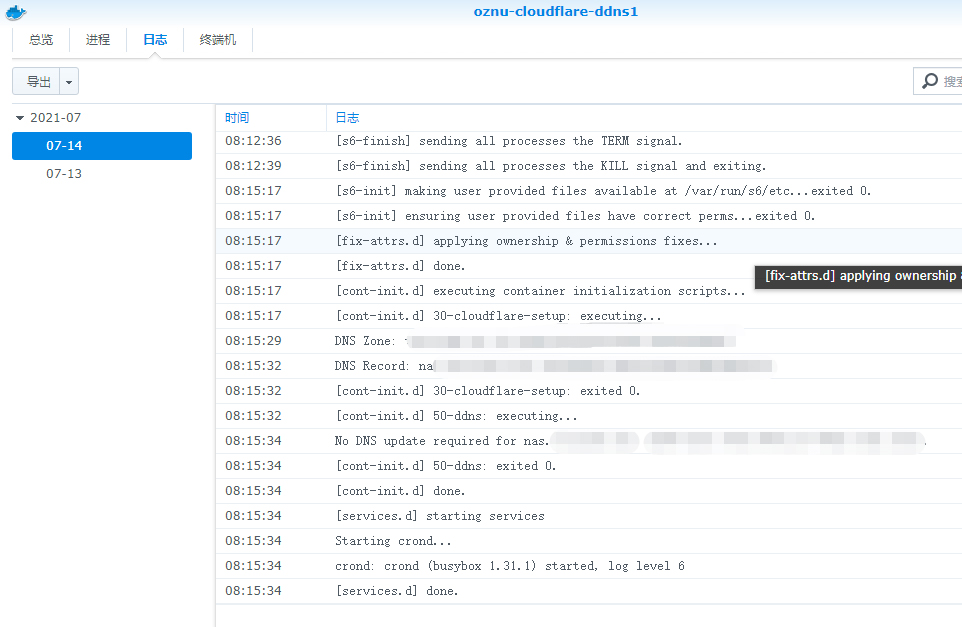Sort by the 时间 column header
The height and width of the screenshot is (627, 962).
(271, 118)
